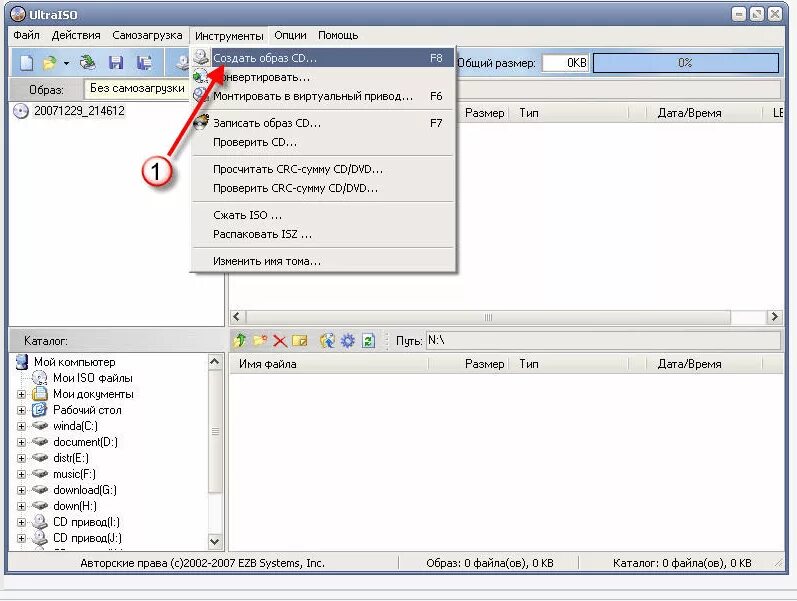
Task: Click the Мои документы folder icon
Action: 40,394
